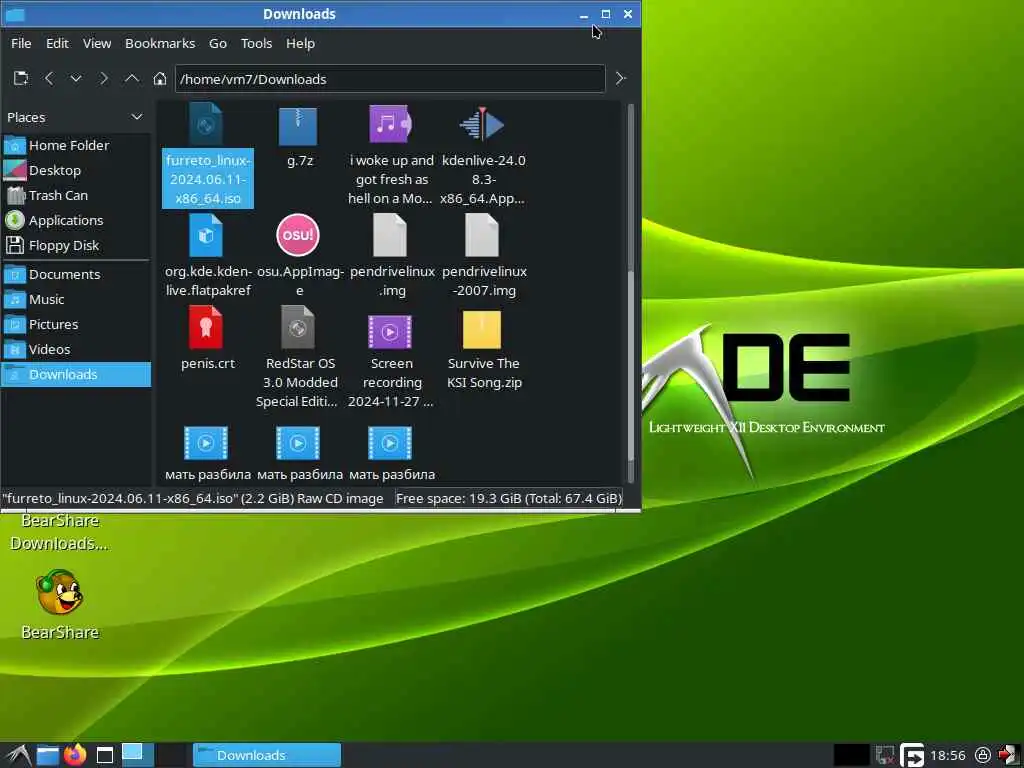Open the Help menu

pos(300,43)
